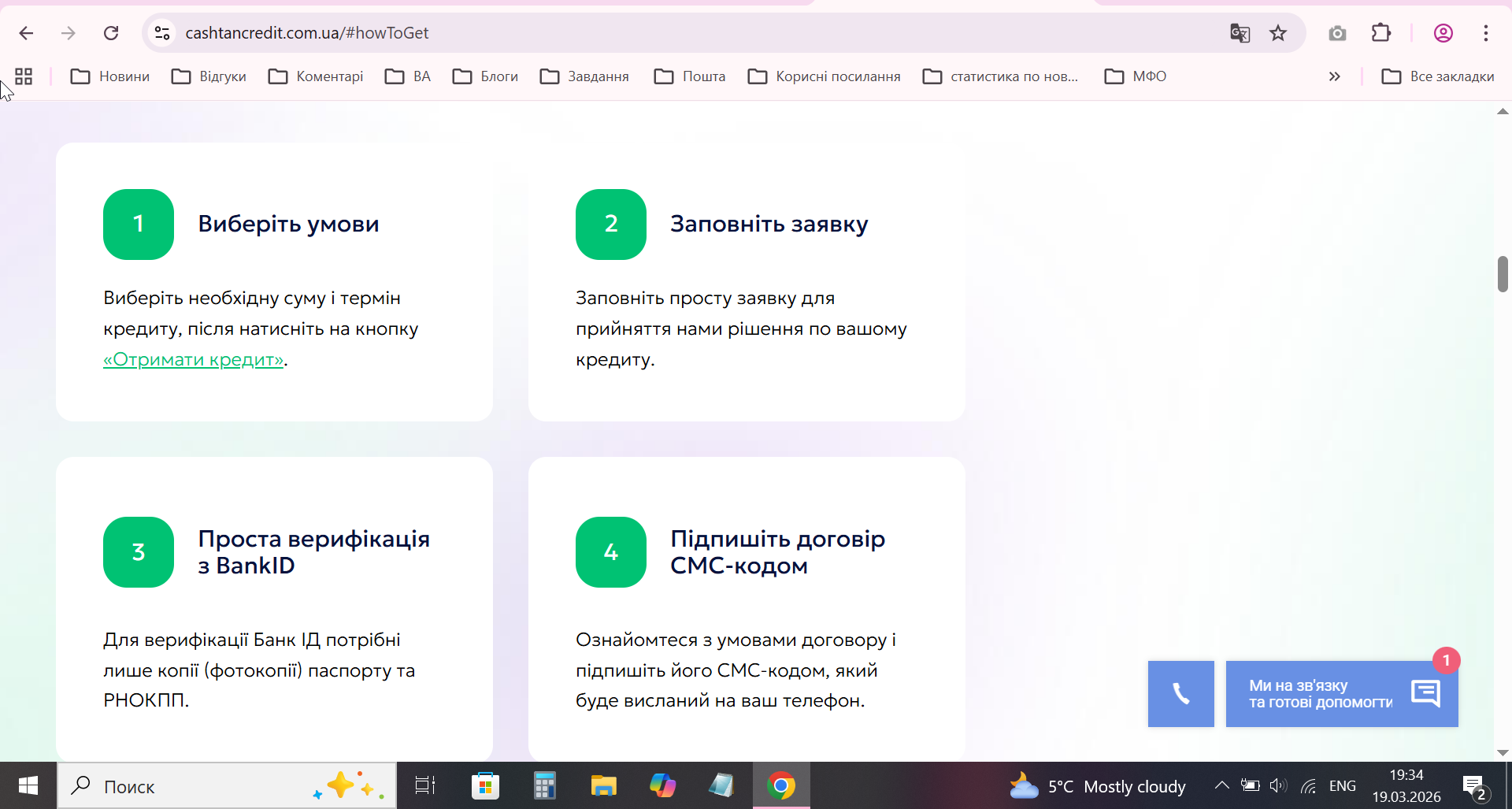Open the volume speaker tray icon
The image size is (1512, 809).
(x=1278, y=785)
